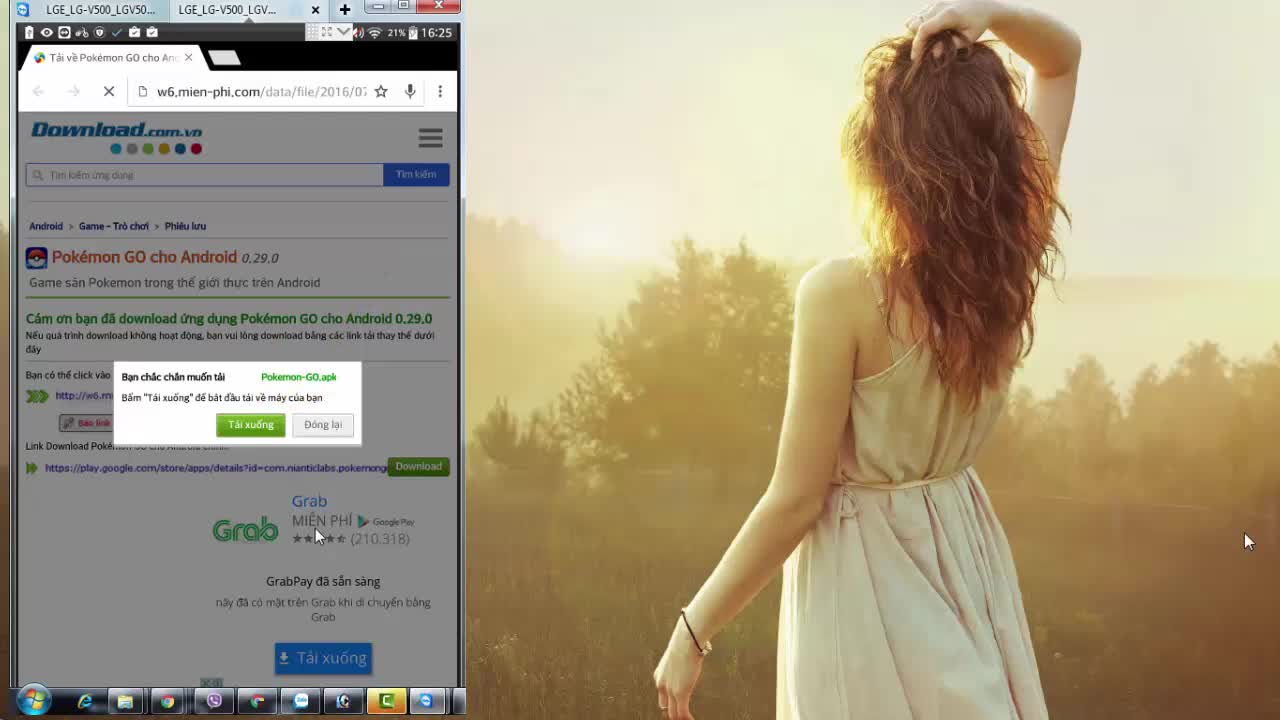Tap the battery icon next to 21%
The height and width of the screenshot is (720, 1280).
coord(413,33)
